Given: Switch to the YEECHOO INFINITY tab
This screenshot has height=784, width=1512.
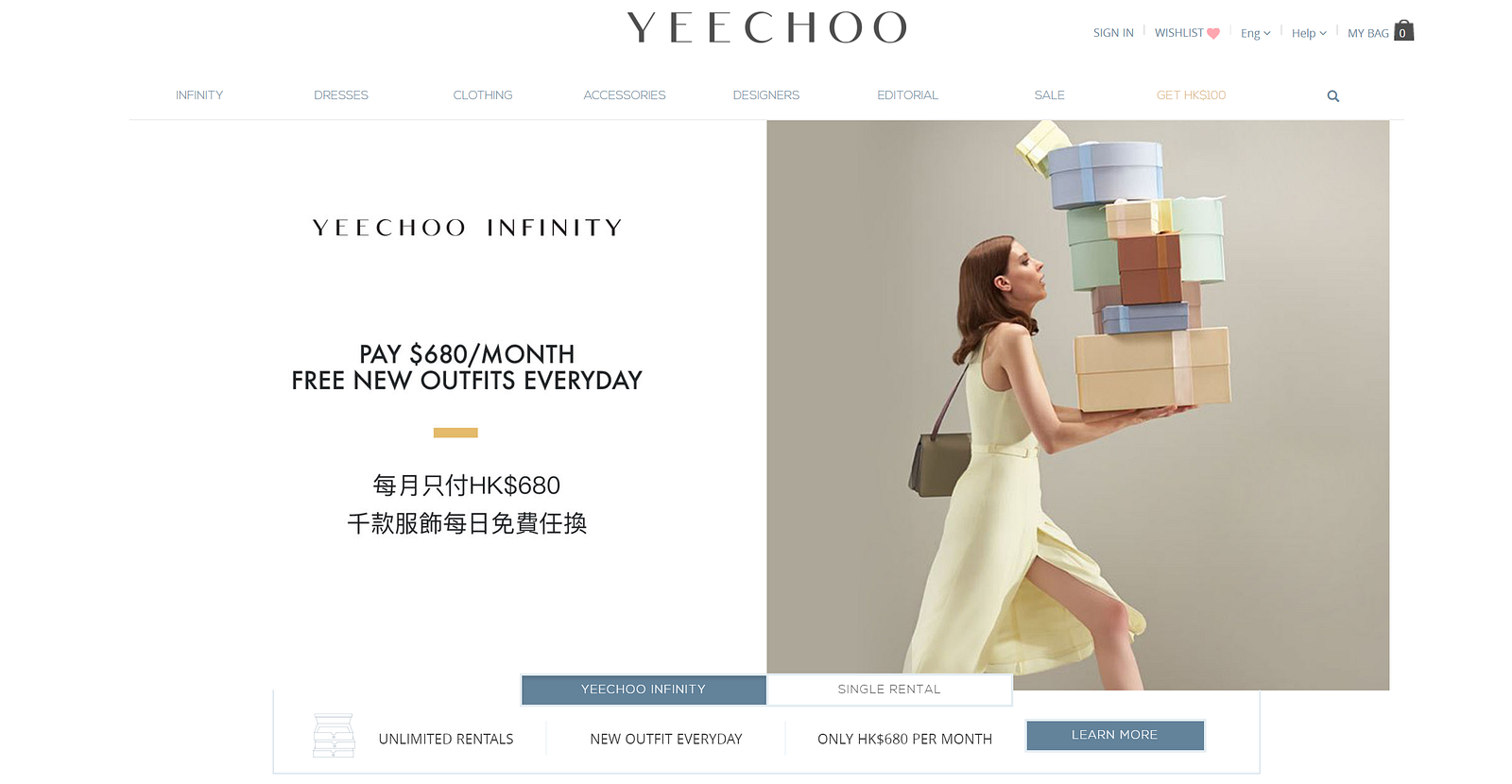Looking at the screenshot, I should (x=644, y=690).
